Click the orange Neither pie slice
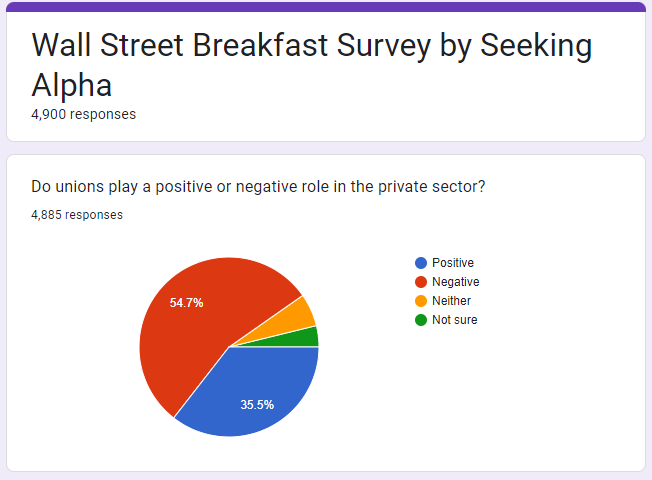 click(299, 318)
